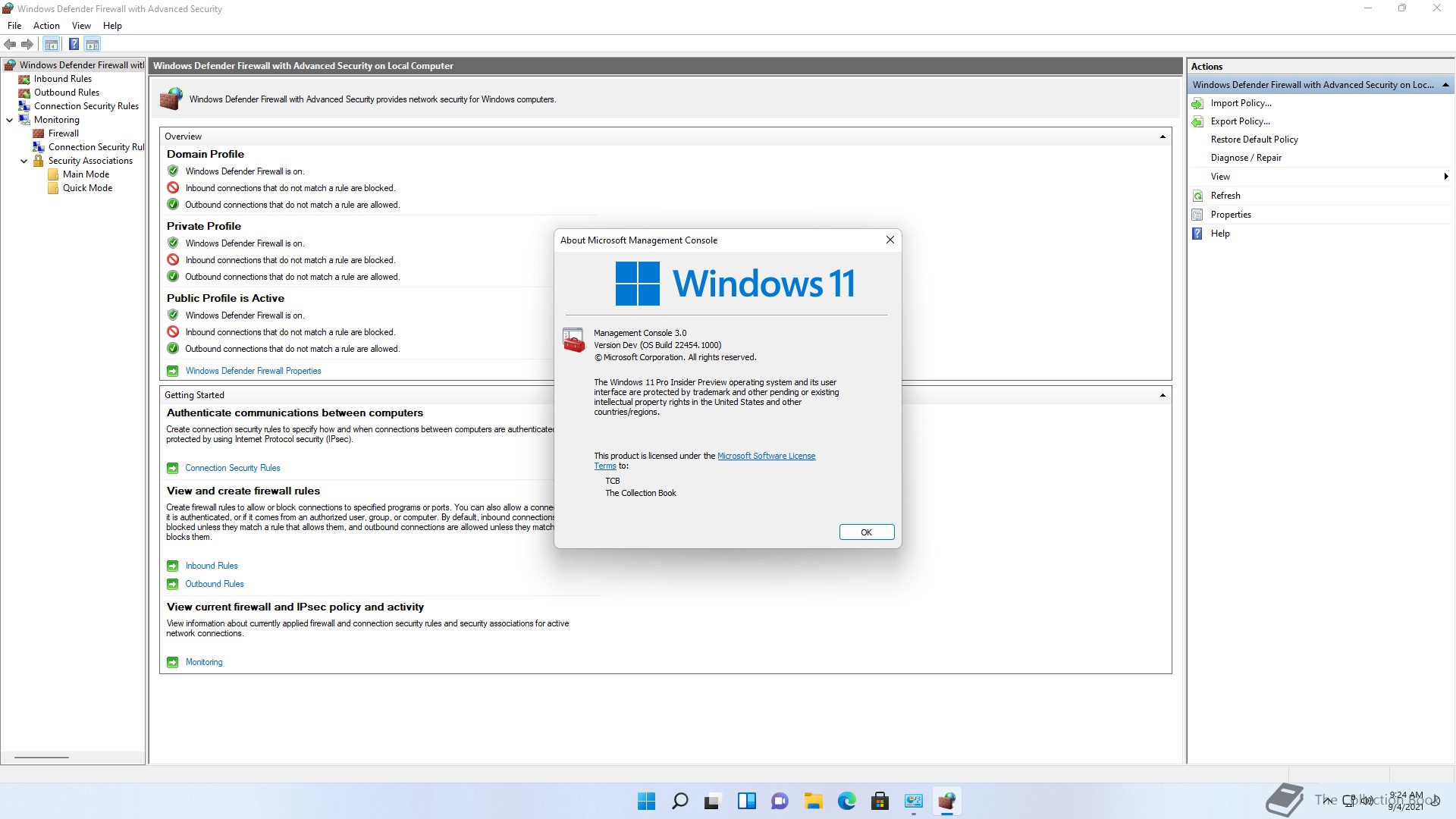The width and height of the screenshot is (1456, 819).
Task: Click OK in About dialog
Action: click(867, 532)
